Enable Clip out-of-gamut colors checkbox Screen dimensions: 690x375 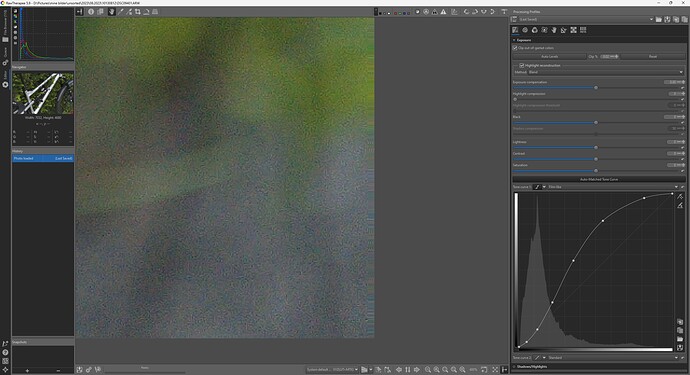coord(515,48)
